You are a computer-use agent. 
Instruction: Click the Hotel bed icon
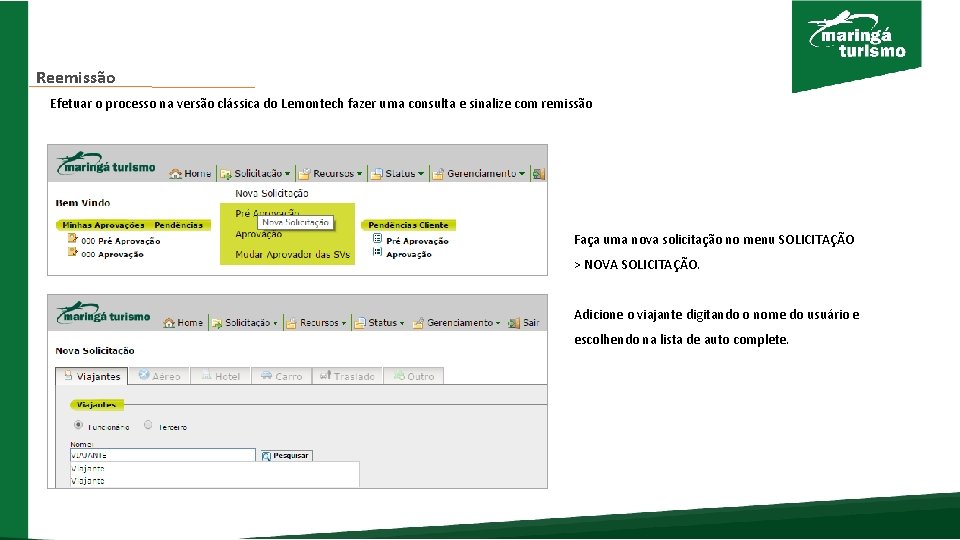206,375
